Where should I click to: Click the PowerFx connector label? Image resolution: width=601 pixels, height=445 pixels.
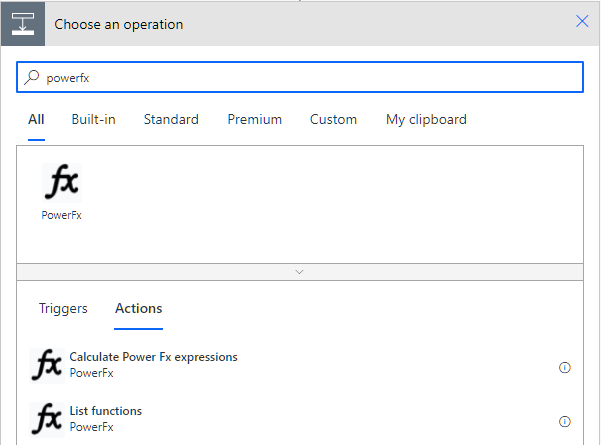pos(61,215)
